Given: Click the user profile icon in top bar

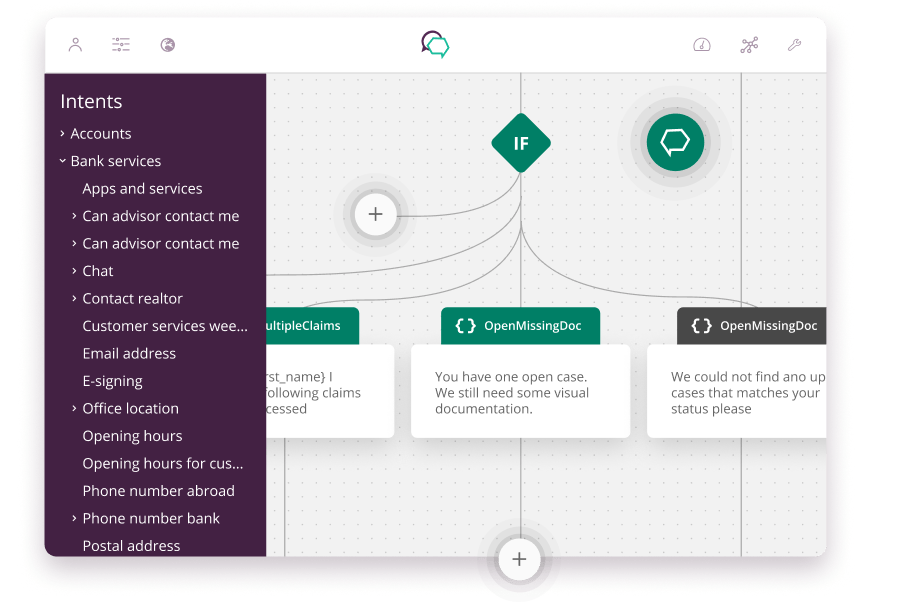Looking at the screenshot, I should [75, 45].
